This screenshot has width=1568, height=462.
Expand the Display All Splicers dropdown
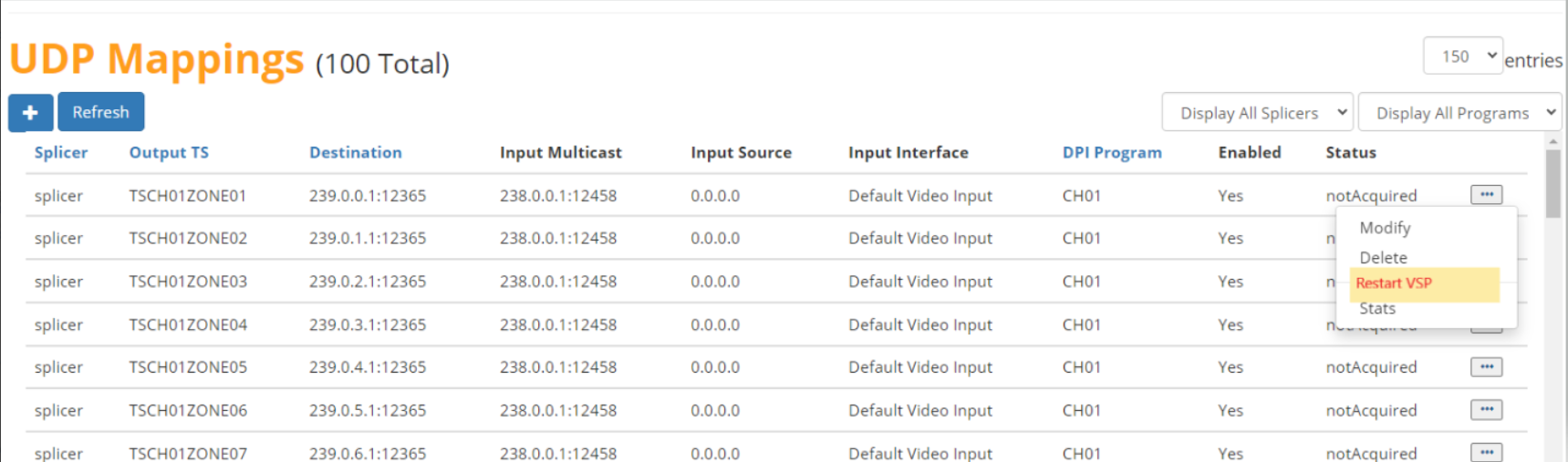coord(1257,113)
